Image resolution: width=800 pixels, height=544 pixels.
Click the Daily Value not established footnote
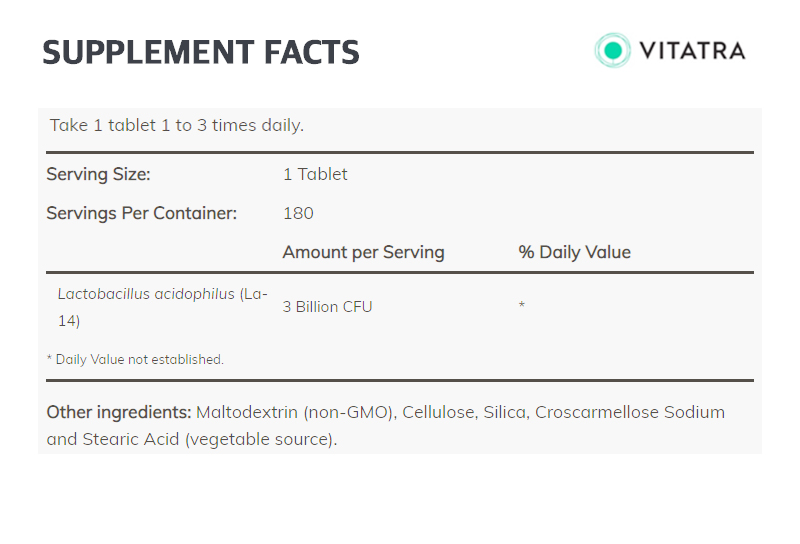(135, 359)
